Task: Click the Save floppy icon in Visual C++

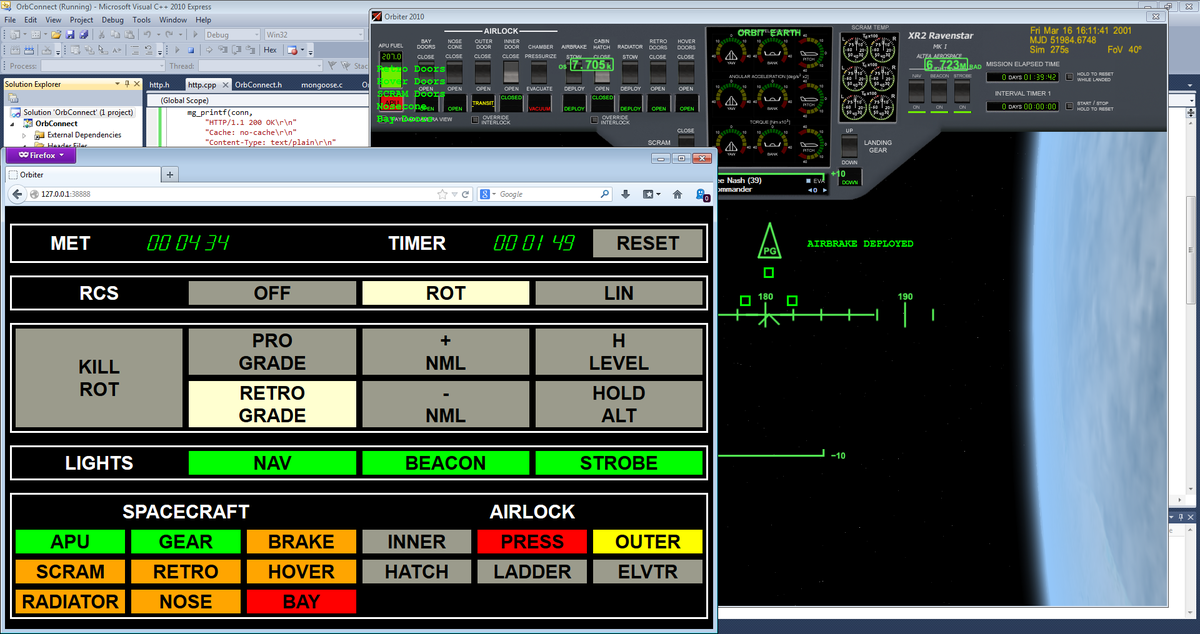Action: 70,35
